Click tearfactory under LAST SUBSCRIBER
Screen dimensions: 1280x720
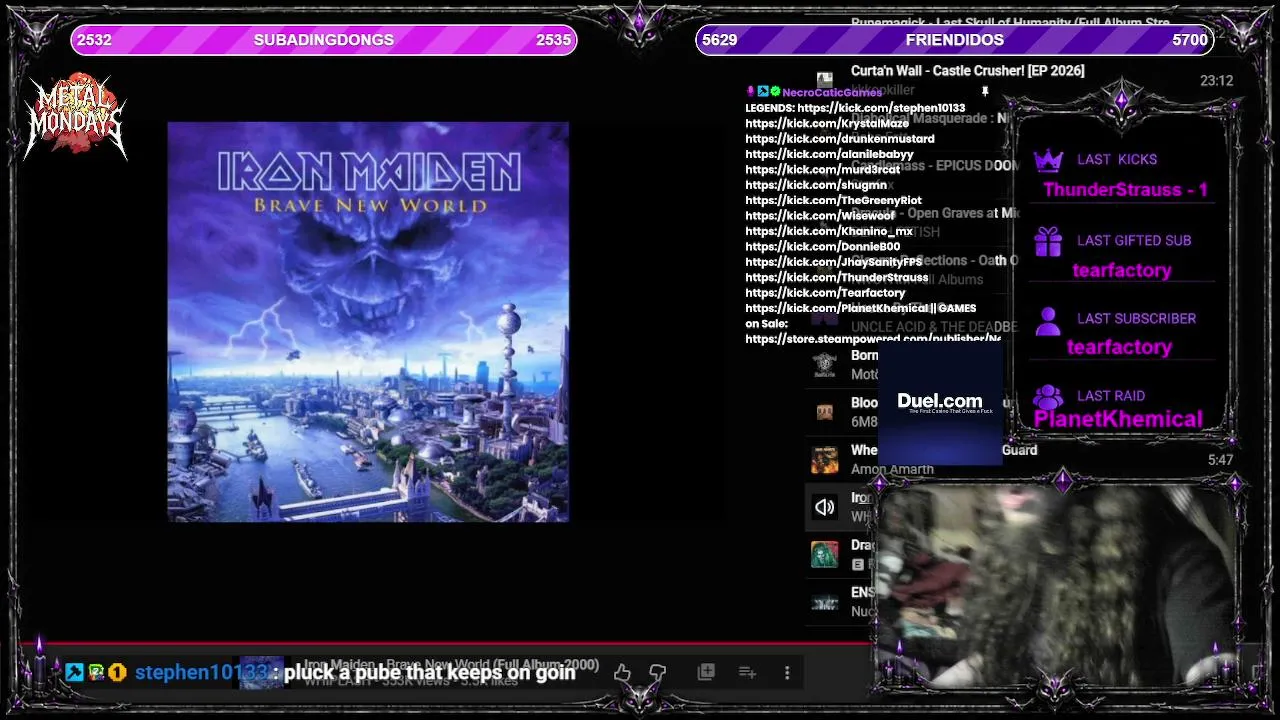[x=1119, y=347]
